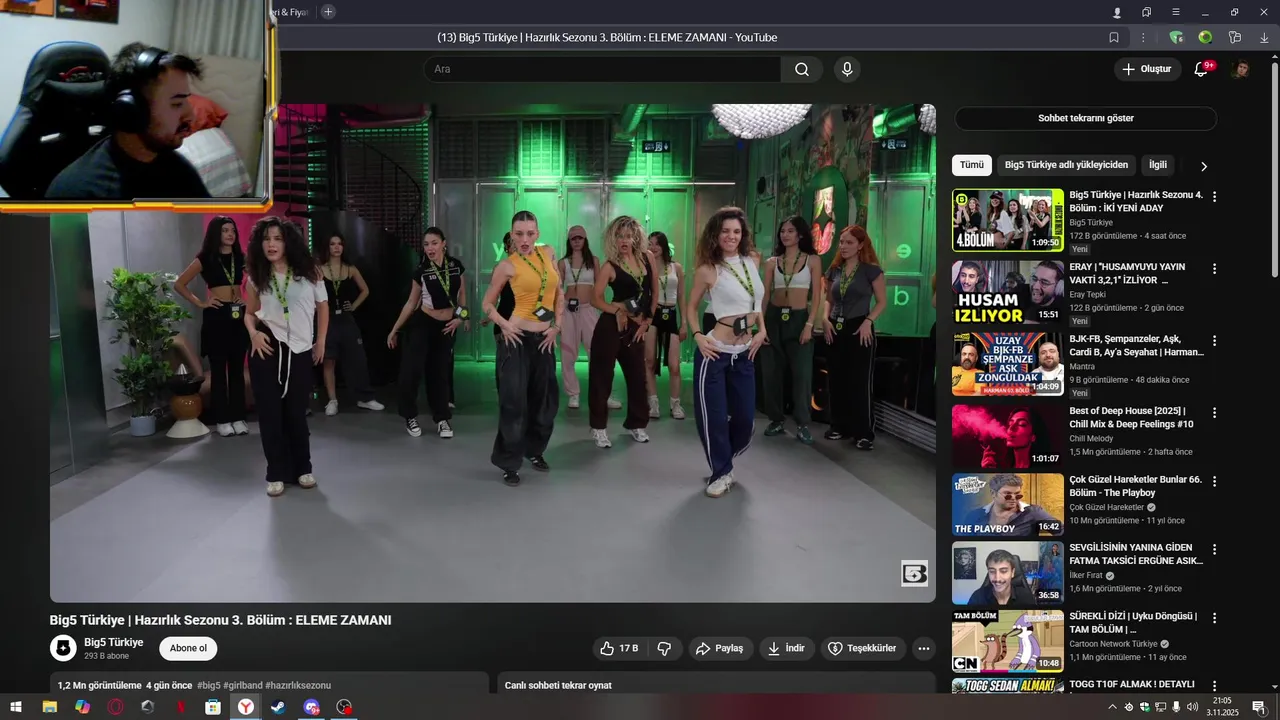This screenshot has height=720, width=1280.
Task: Bookmark this page in address bar
Action: (x=1114, y=37)
